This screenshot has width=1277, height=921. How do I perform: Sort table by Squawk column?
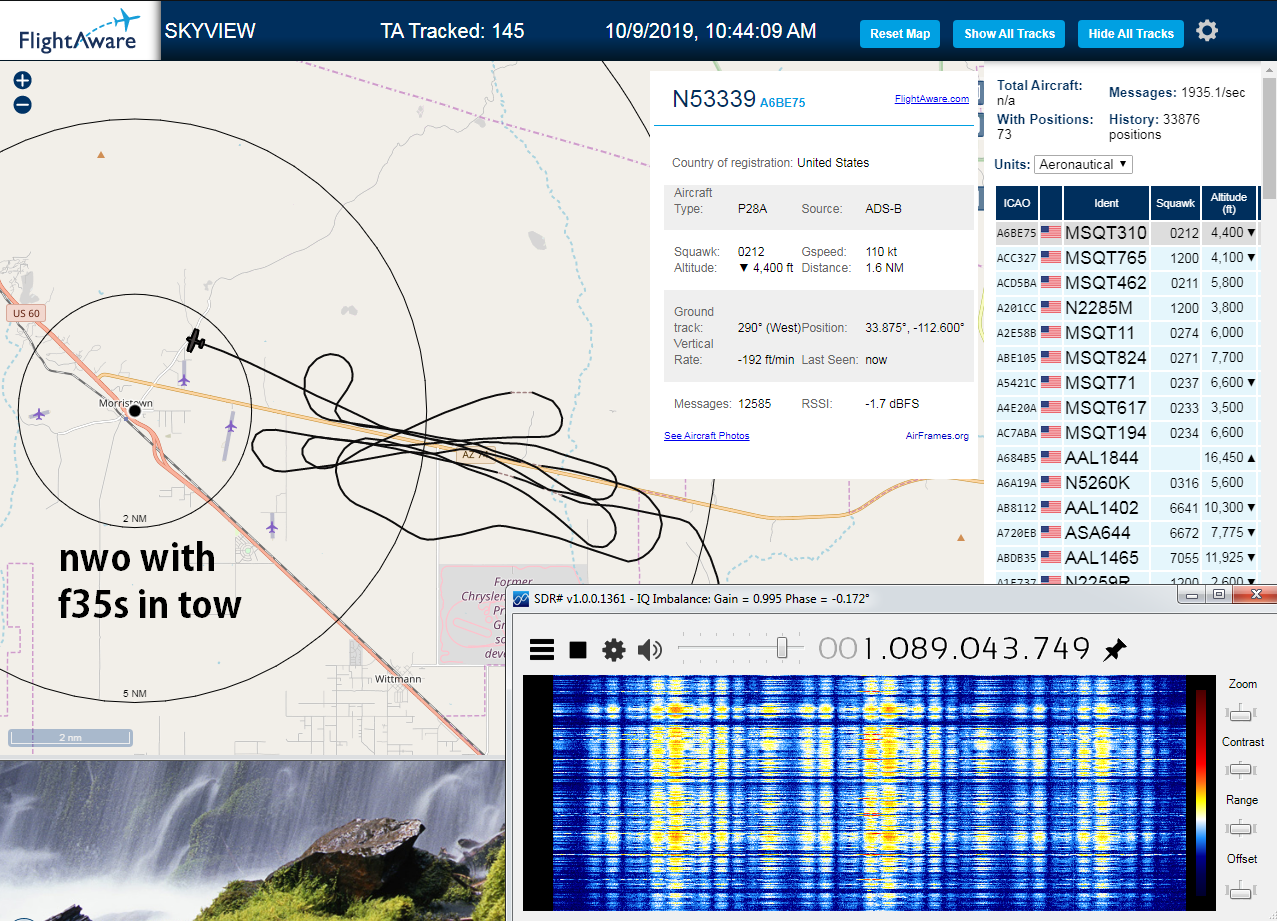[x=1175, y=203]
